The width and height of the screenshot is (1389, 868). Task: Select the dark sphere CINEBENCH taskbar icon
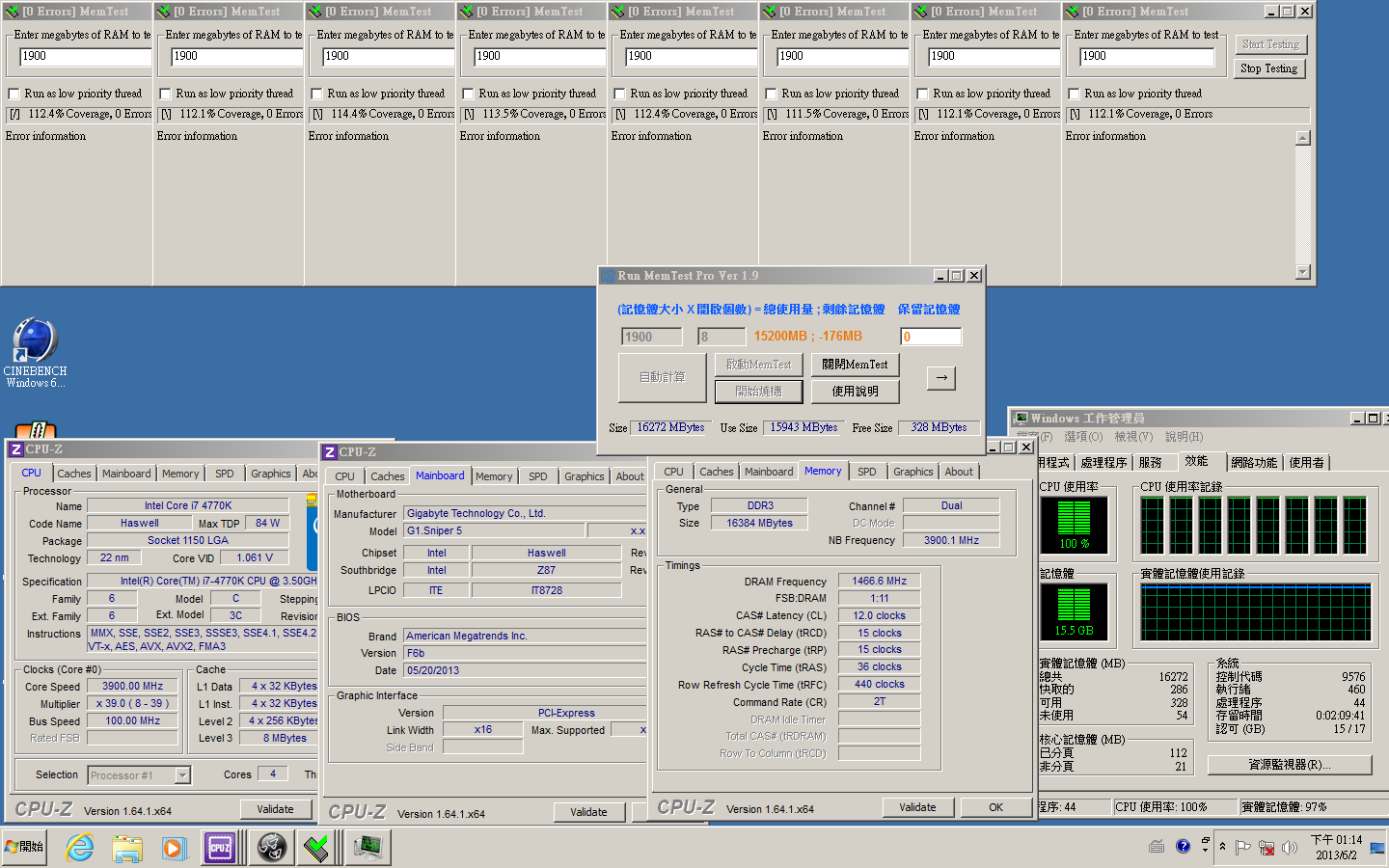272,848
